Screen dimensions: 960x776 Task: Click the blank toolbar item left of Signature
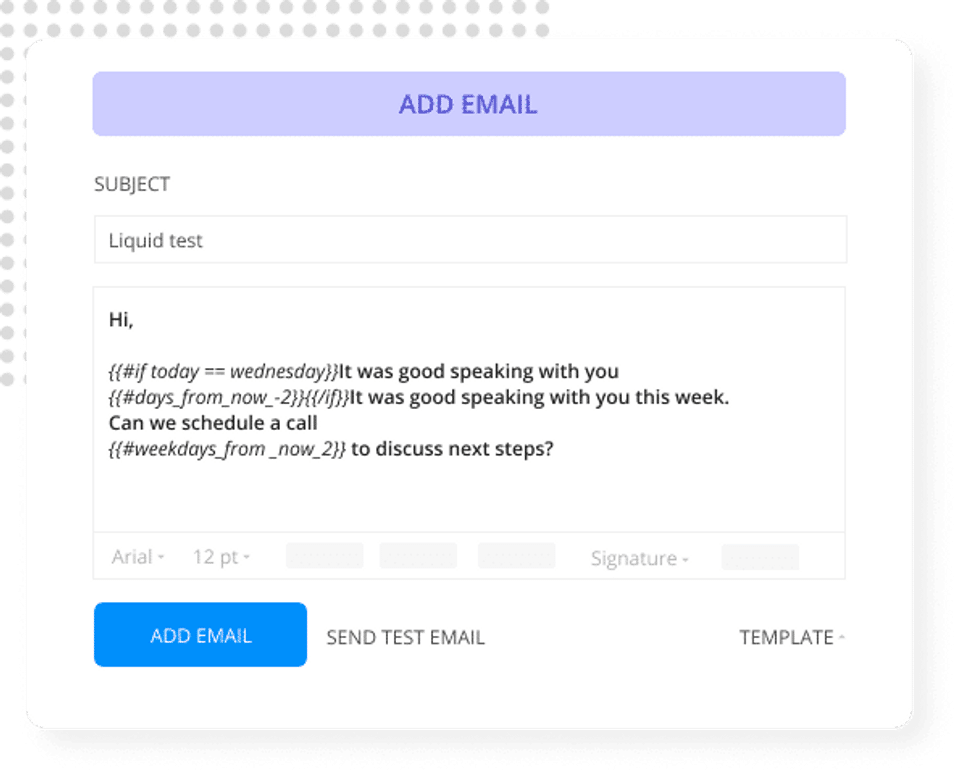tap(516, 557)
